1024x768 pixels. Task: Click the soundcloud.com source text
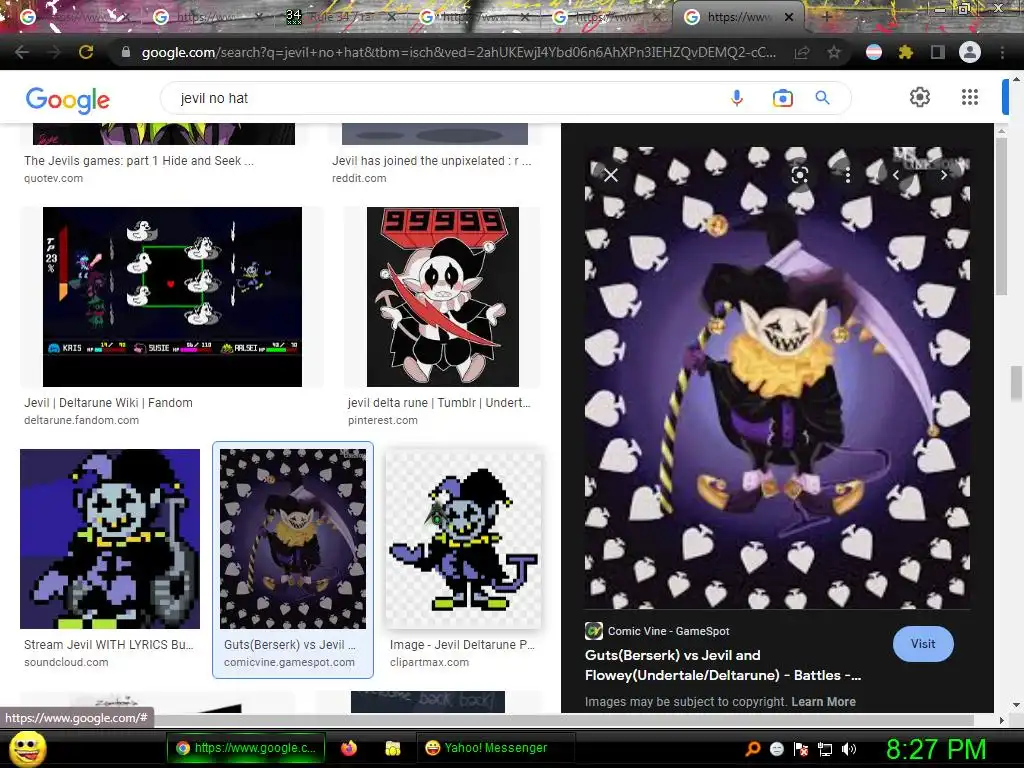66,662
